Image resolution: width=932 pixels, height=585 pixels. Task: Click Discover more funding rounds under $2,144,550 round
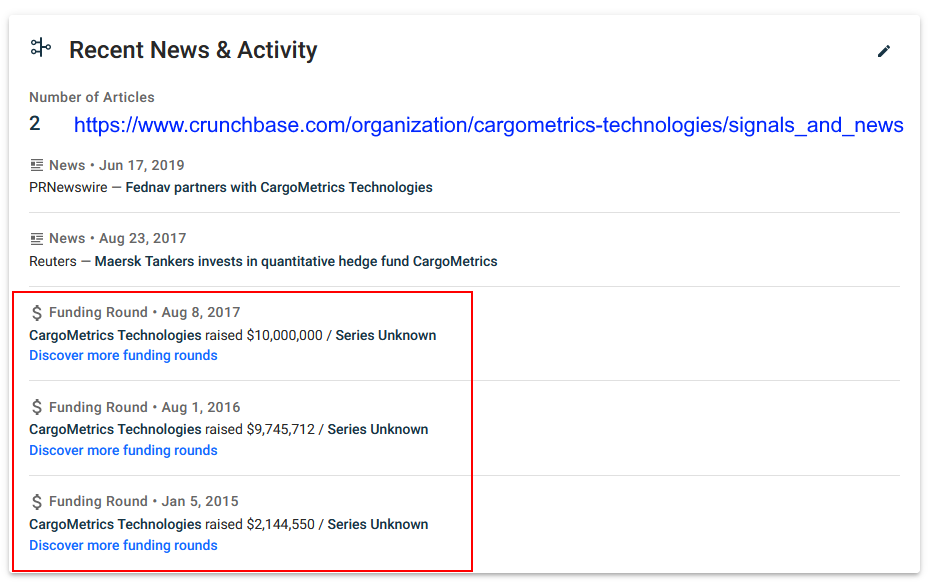click(x=123, y=545)
